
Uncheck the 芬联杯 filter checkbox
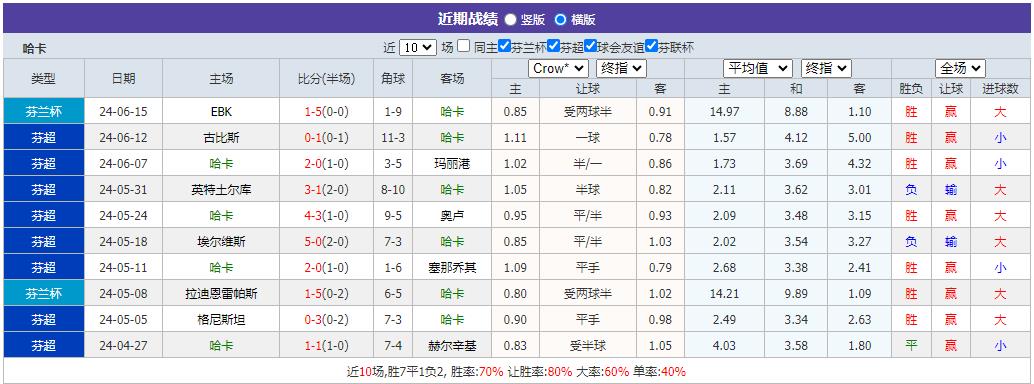[652, 46]
